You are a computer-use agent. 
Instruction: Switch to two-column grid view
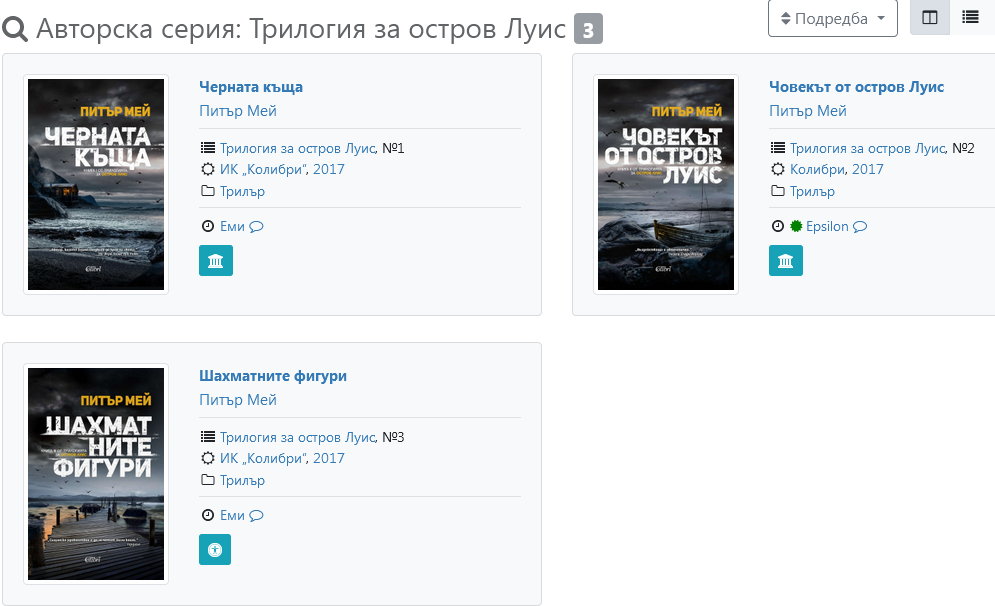coord(930,18)
